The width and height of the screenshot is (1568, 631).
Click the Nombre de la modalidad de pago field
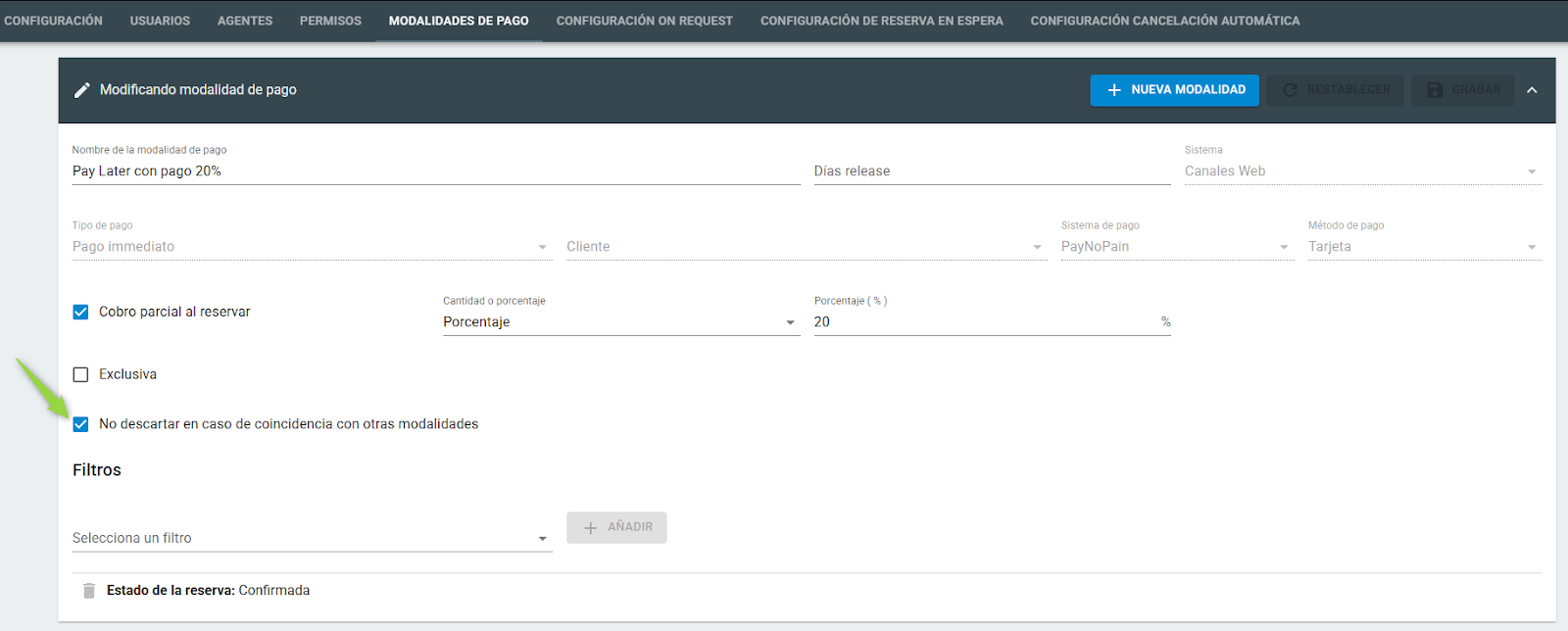(x=436, y=171)
